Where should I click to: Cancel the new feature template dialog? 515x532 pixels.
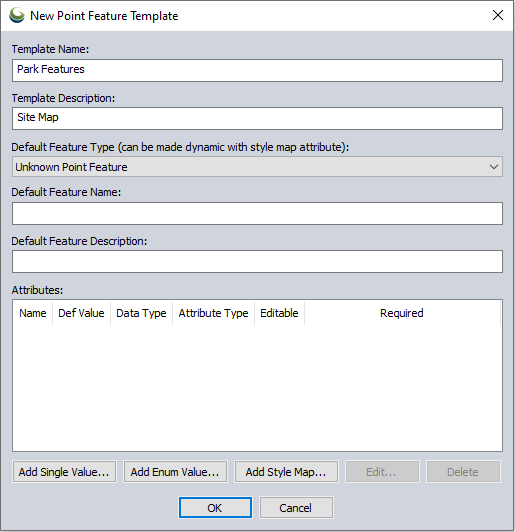[x=296, y=508]
